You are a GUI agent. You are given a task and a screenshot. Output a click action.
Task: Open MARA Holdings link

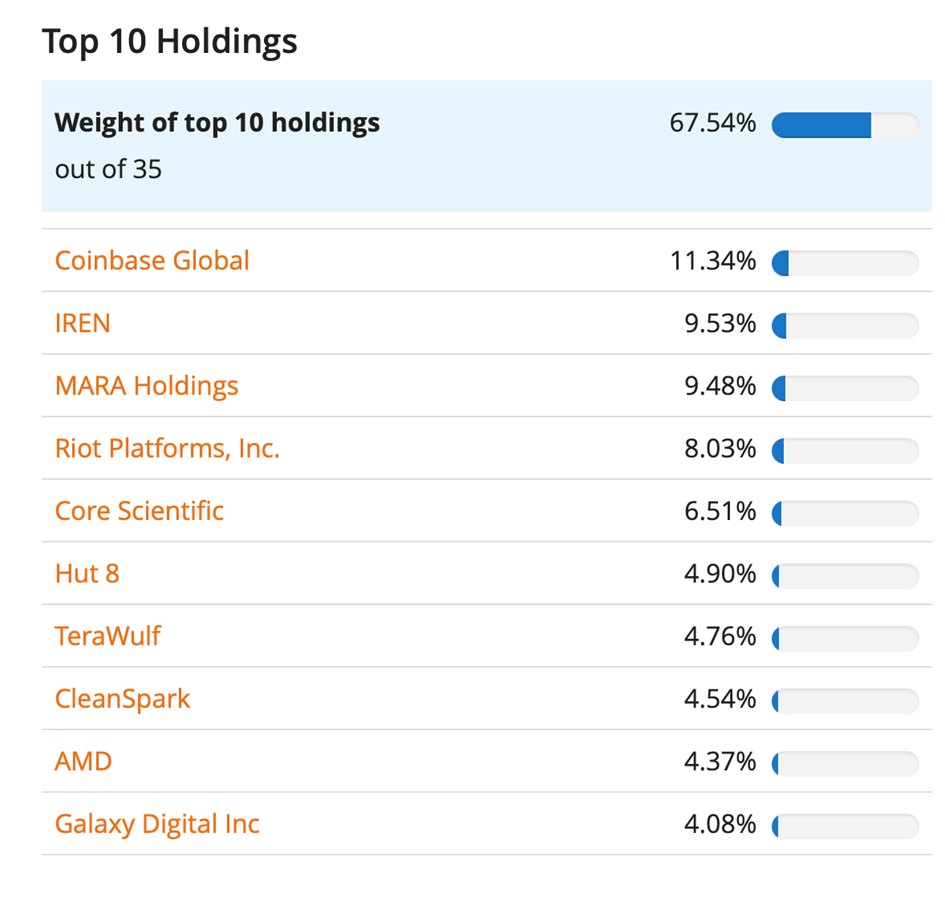(x=146, y=386)
